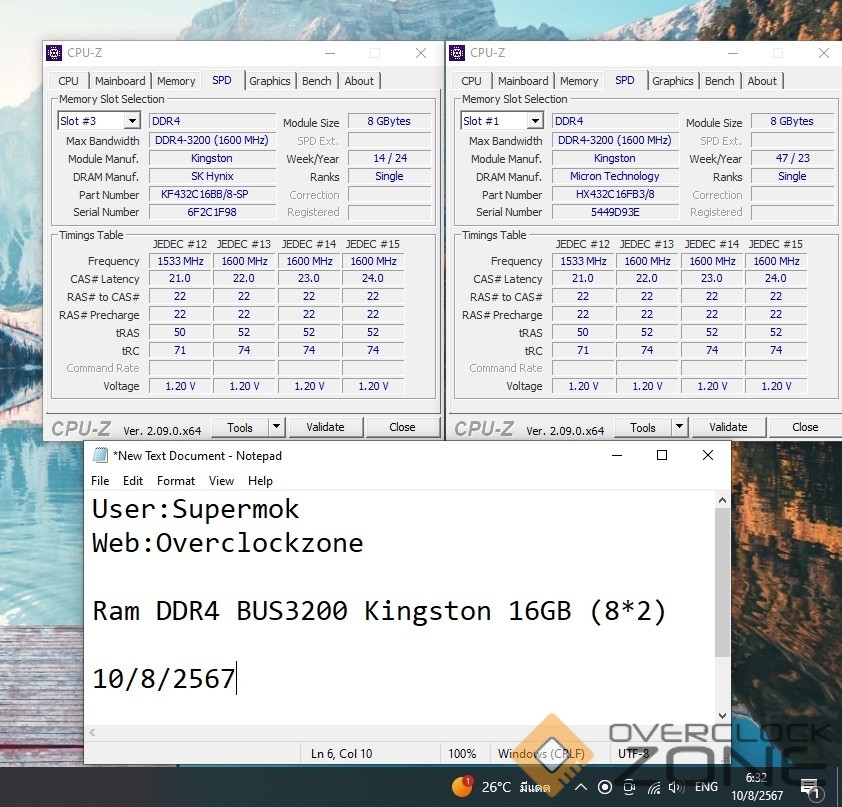
Task: Open the About tab in the Slot #3 CPU-Z window
Action: (x=359, y=81)
